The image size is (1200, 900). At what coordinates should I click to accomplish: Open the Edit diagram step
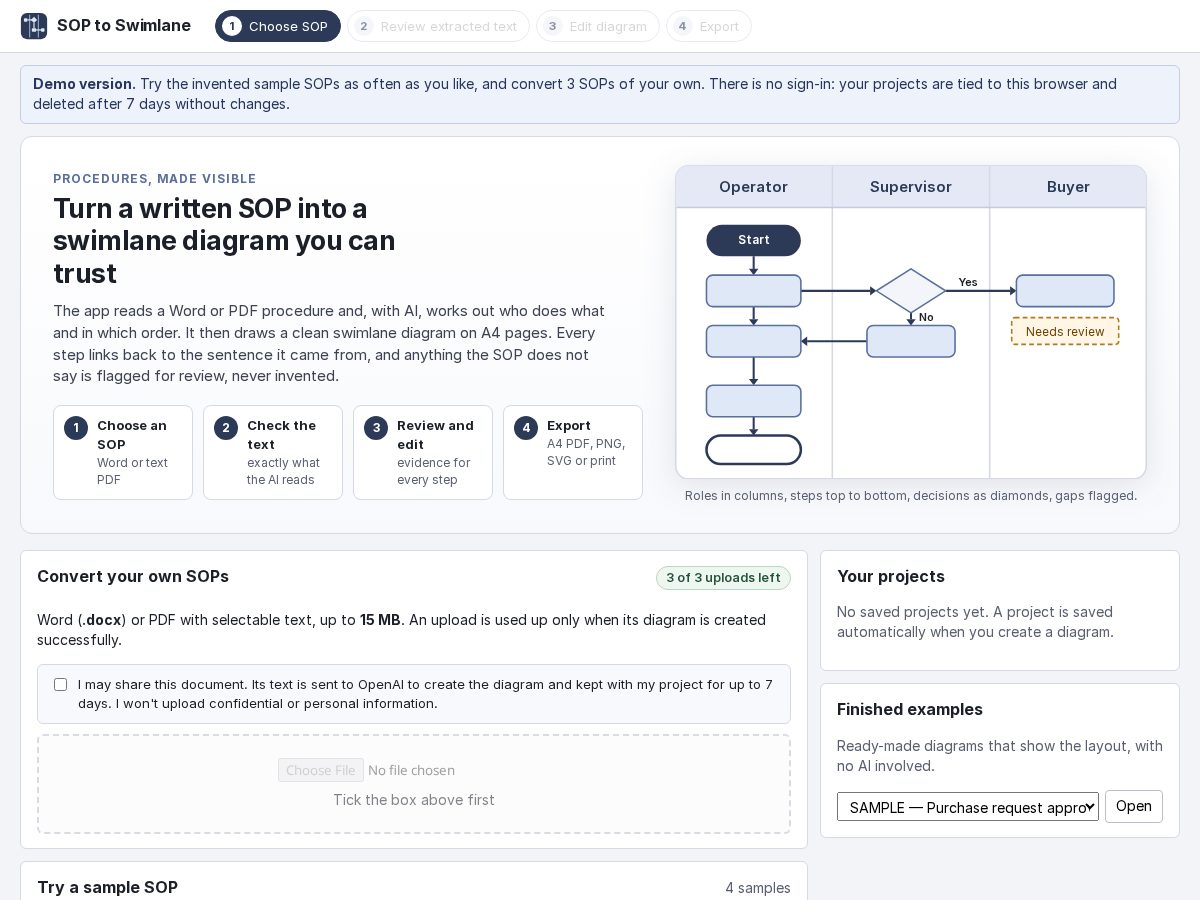click(x=598, y=26)
